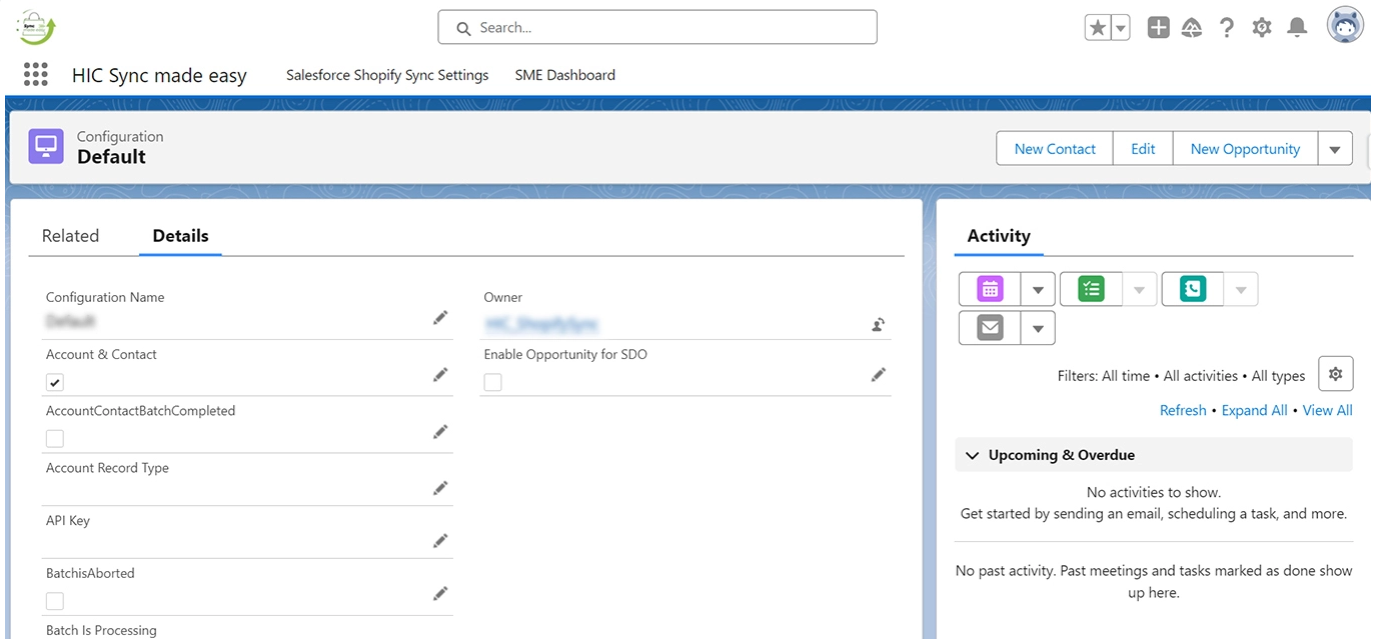Click the Refresh link
Viewport: 1374px width, 639px height.
tap(1183, 410)
